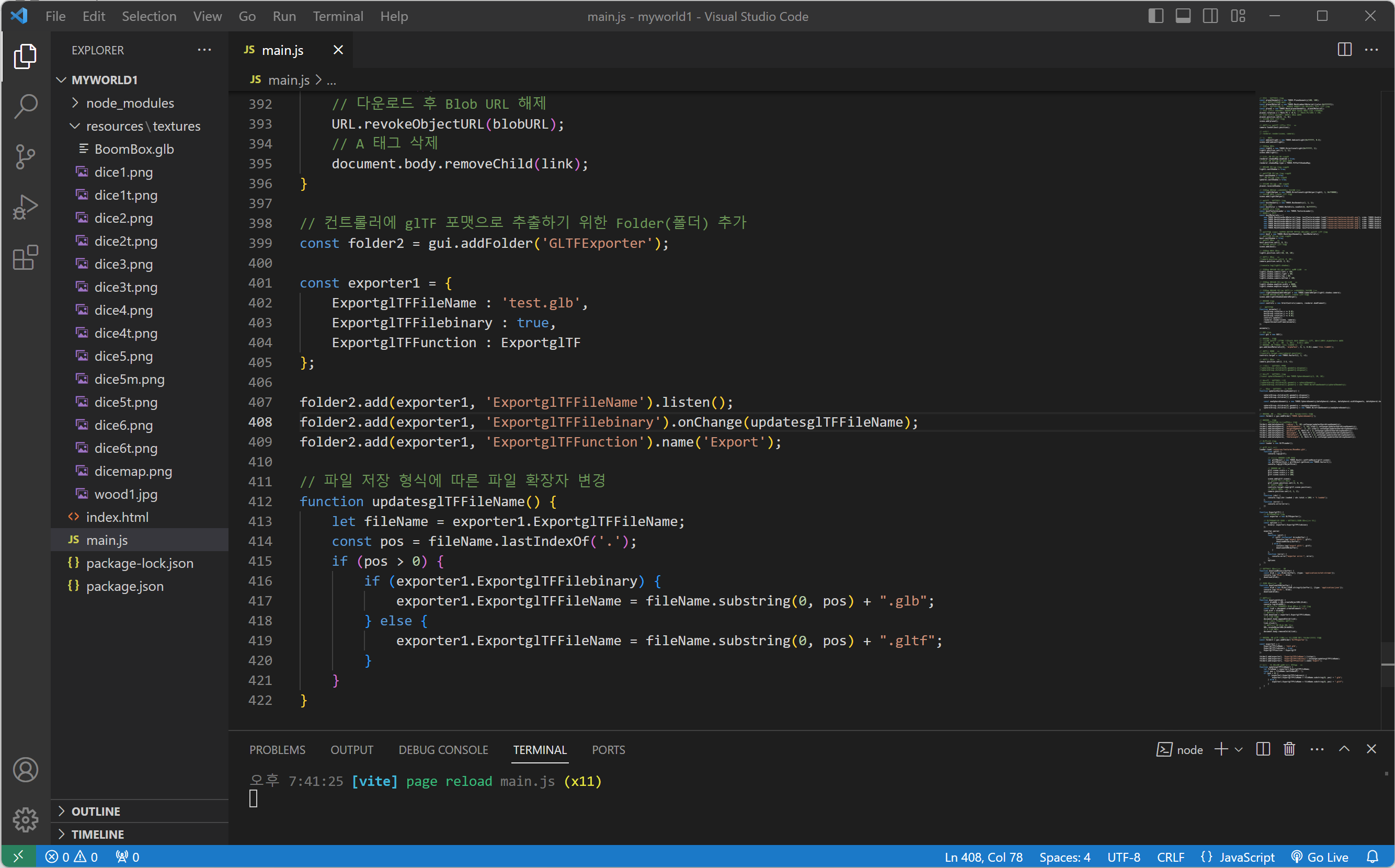Expand the node_modules folder
This screenshot has height=868, width=1395.
(x=130, y=103)
